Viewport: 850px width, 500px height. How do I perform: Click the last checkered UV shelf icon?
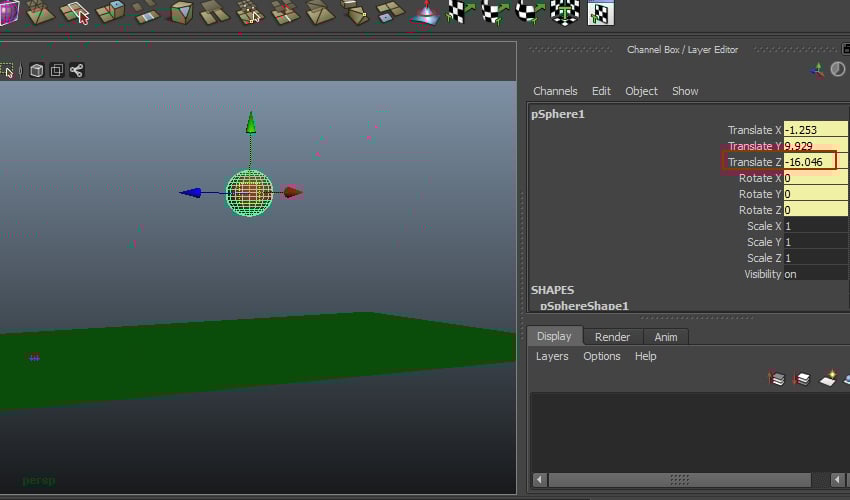(x=600, y=13)
